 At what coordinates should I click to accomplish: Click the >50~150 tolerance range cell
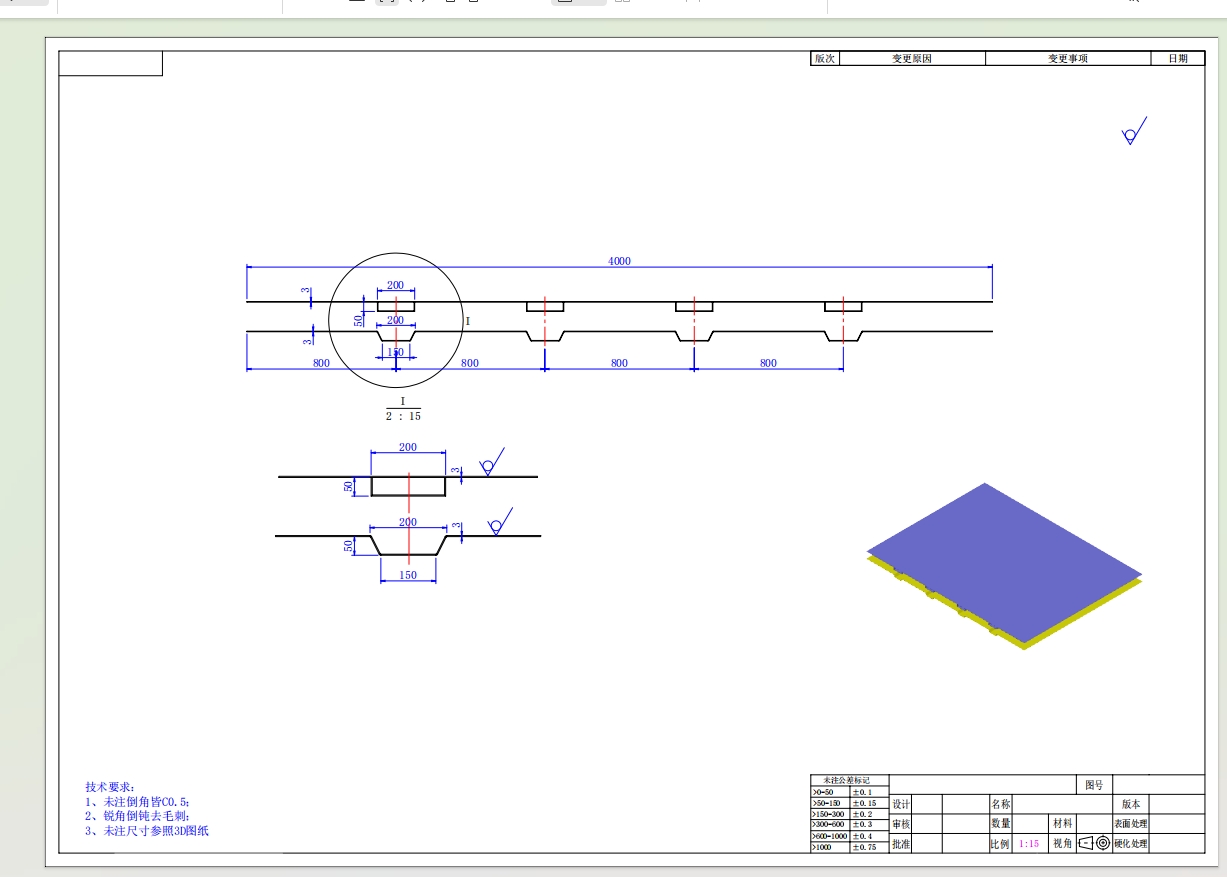pos(829,803)
